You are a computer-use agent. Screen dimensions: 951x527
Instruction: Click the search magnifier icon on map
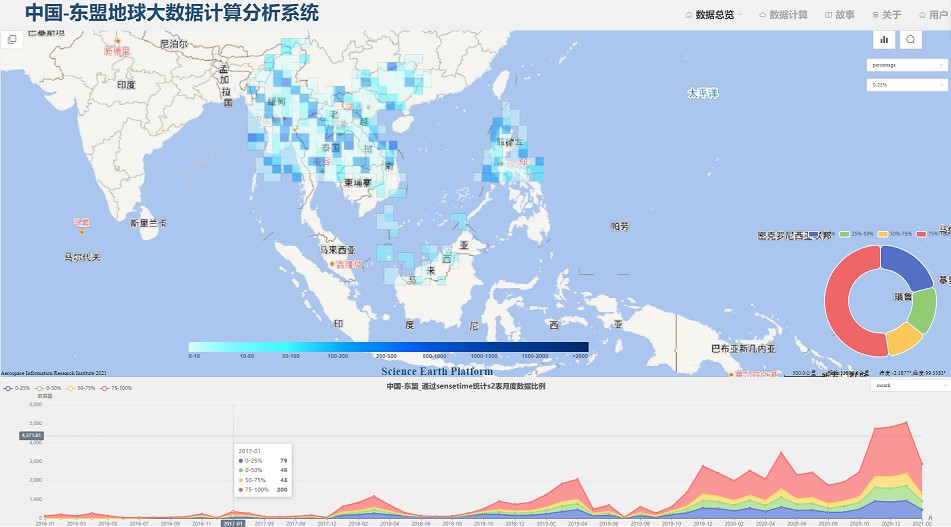tap(911, 40)
